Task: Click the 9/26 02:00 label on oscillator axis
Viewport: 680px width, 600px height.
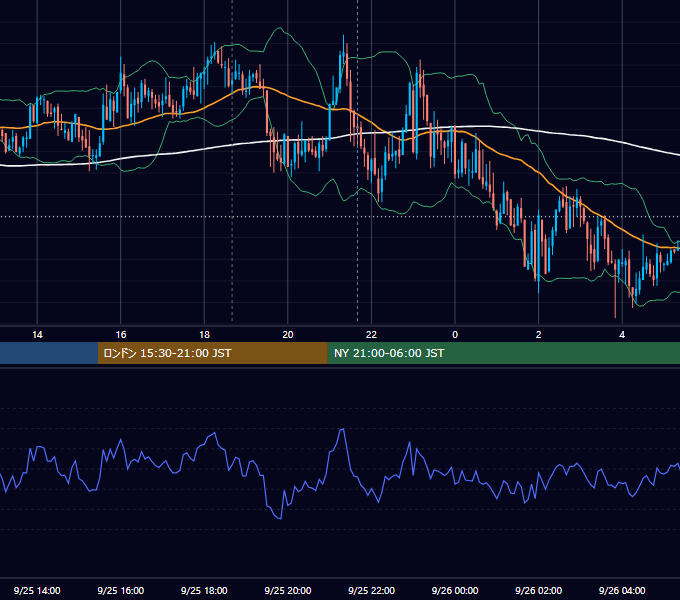Action: pyautogui.click(x=538, y=590)
